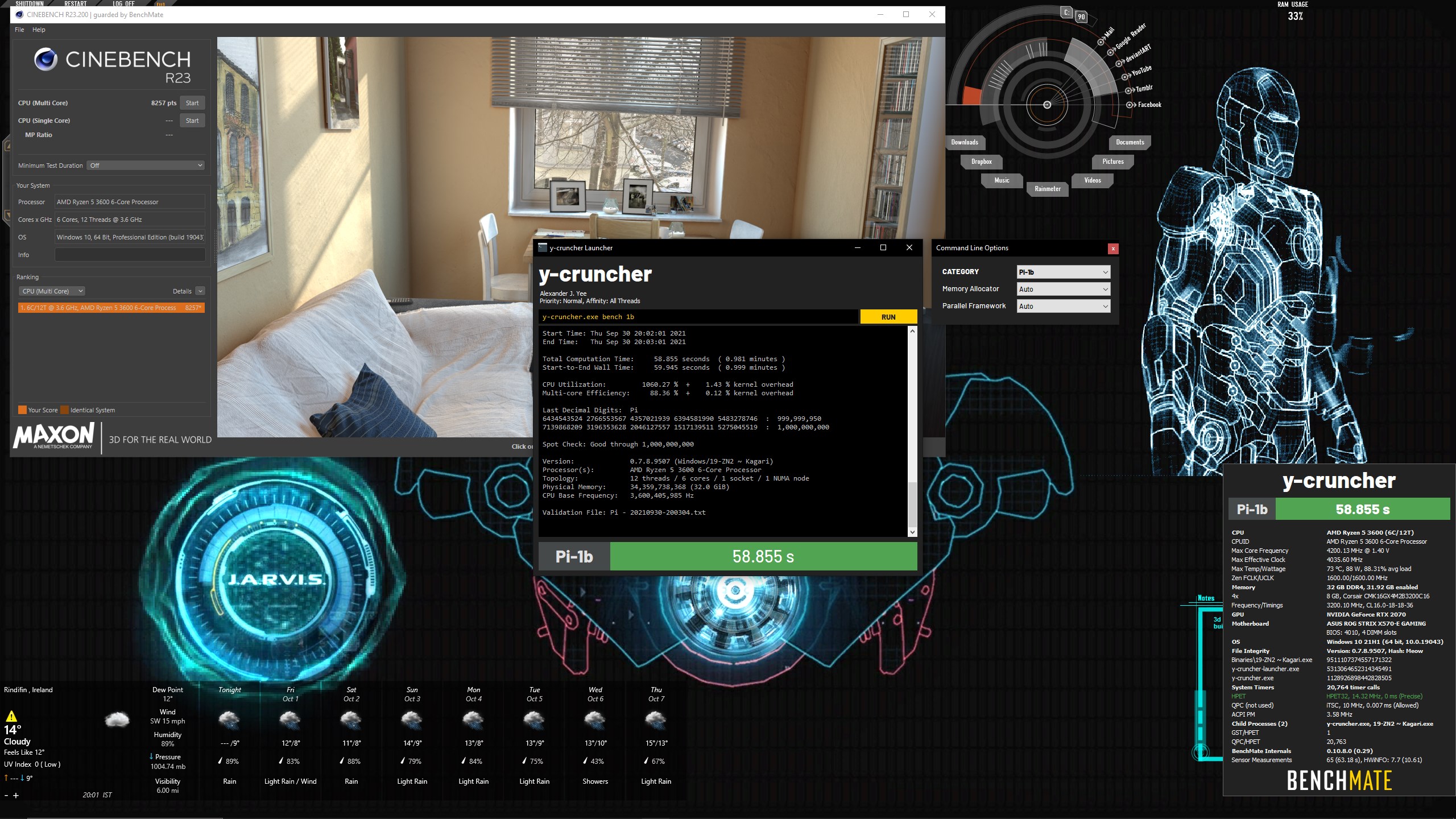Image resolution: width=1456 pixels, height=819 pixels.
Task: Open the CATEGORY dropdown showing Pi-1b
Action: coord(1064,272)
